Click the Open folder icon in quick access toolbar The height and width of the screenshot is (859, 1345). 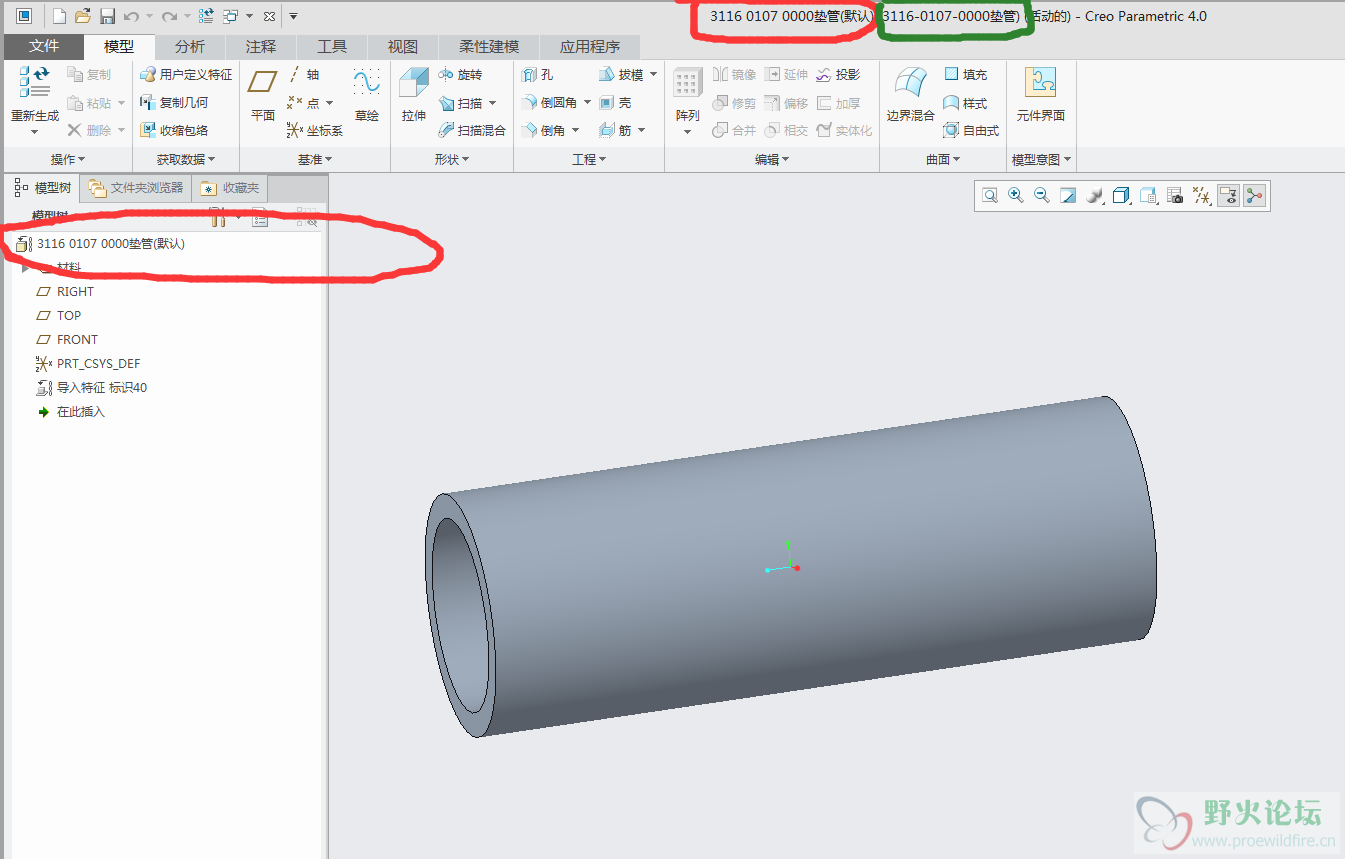pos(83,16)
